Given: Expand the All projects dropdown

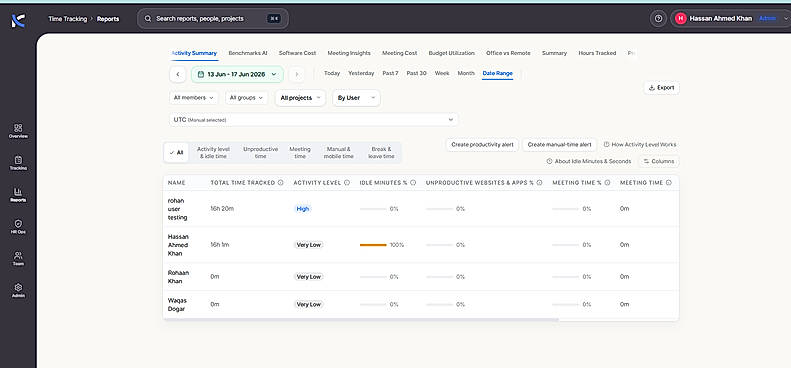Looking at the screenshot, I should click(x=300, y=98).
